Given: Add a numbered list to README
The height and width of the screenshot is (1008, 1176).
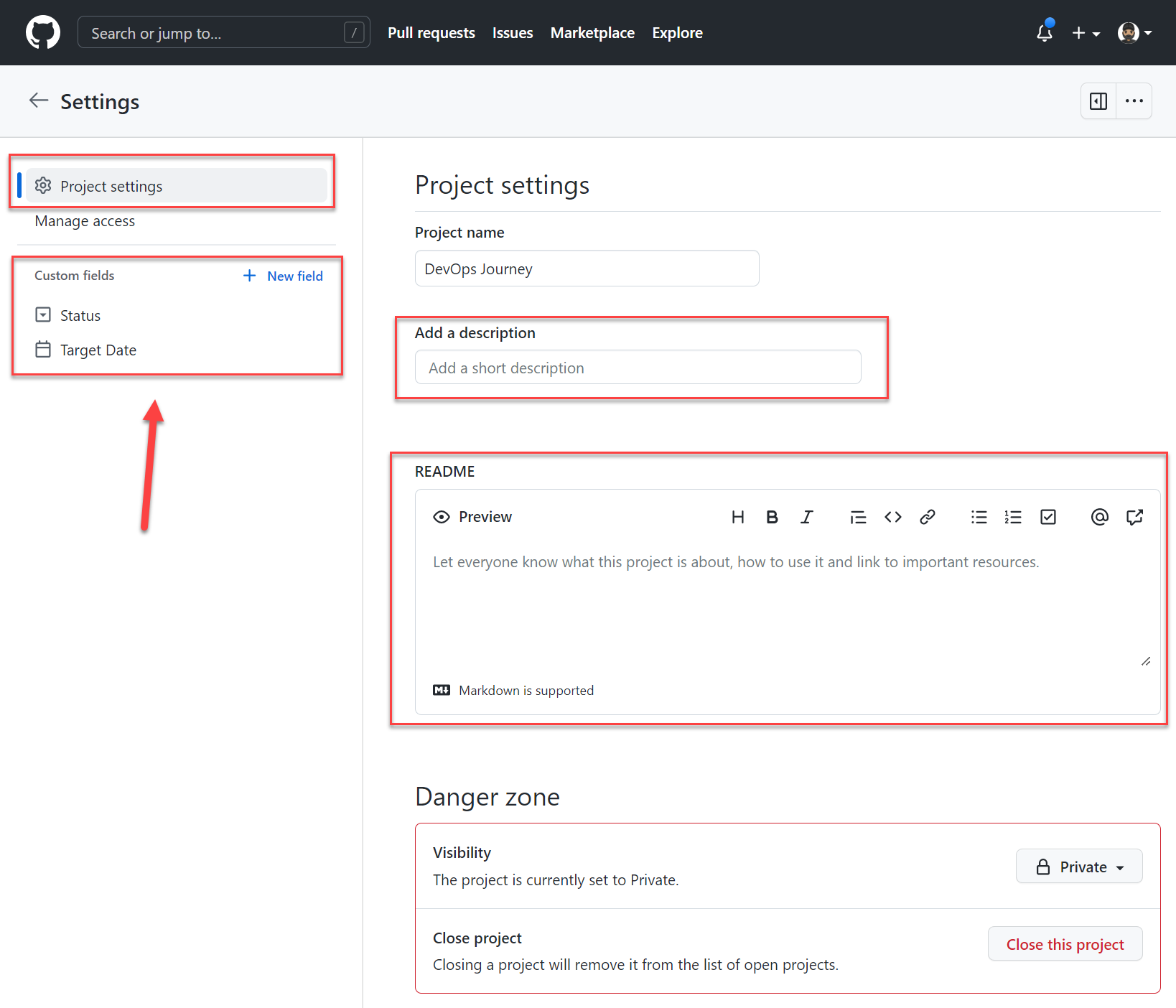Looking at the screenshot, I should (1013, 516).
